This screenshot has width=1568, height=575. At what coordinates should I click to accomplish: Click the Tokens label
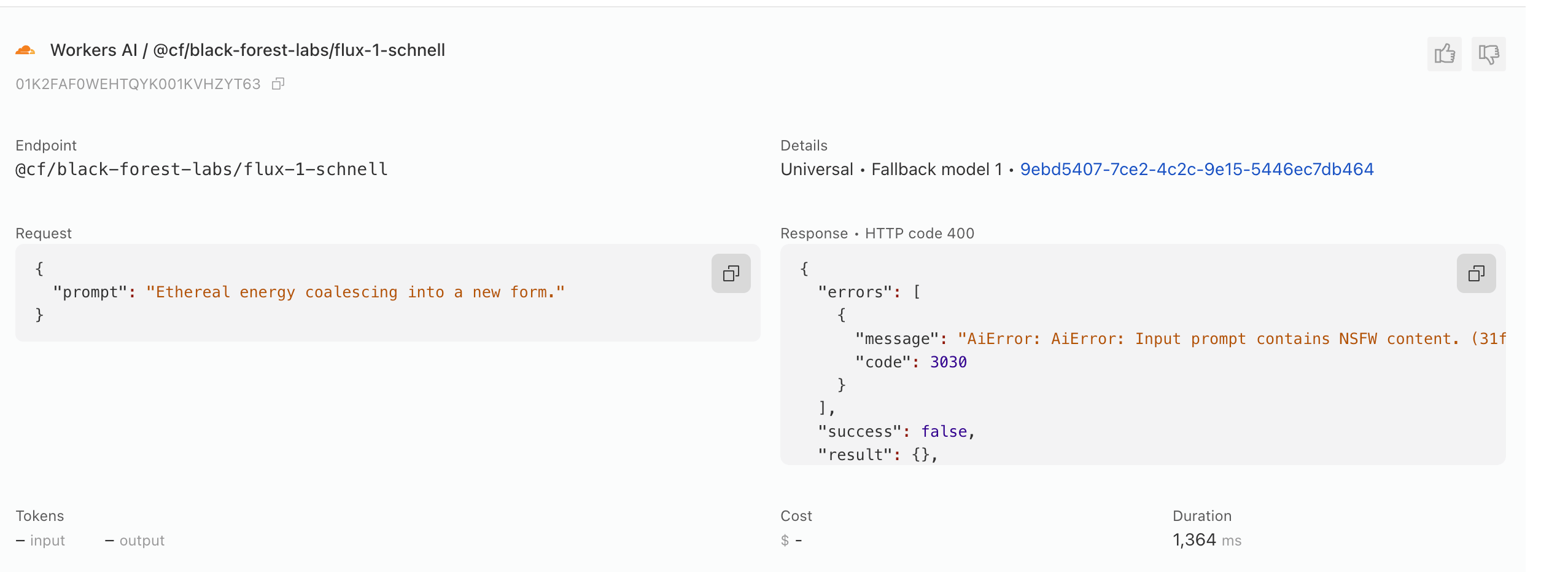[x=40, y=516]
